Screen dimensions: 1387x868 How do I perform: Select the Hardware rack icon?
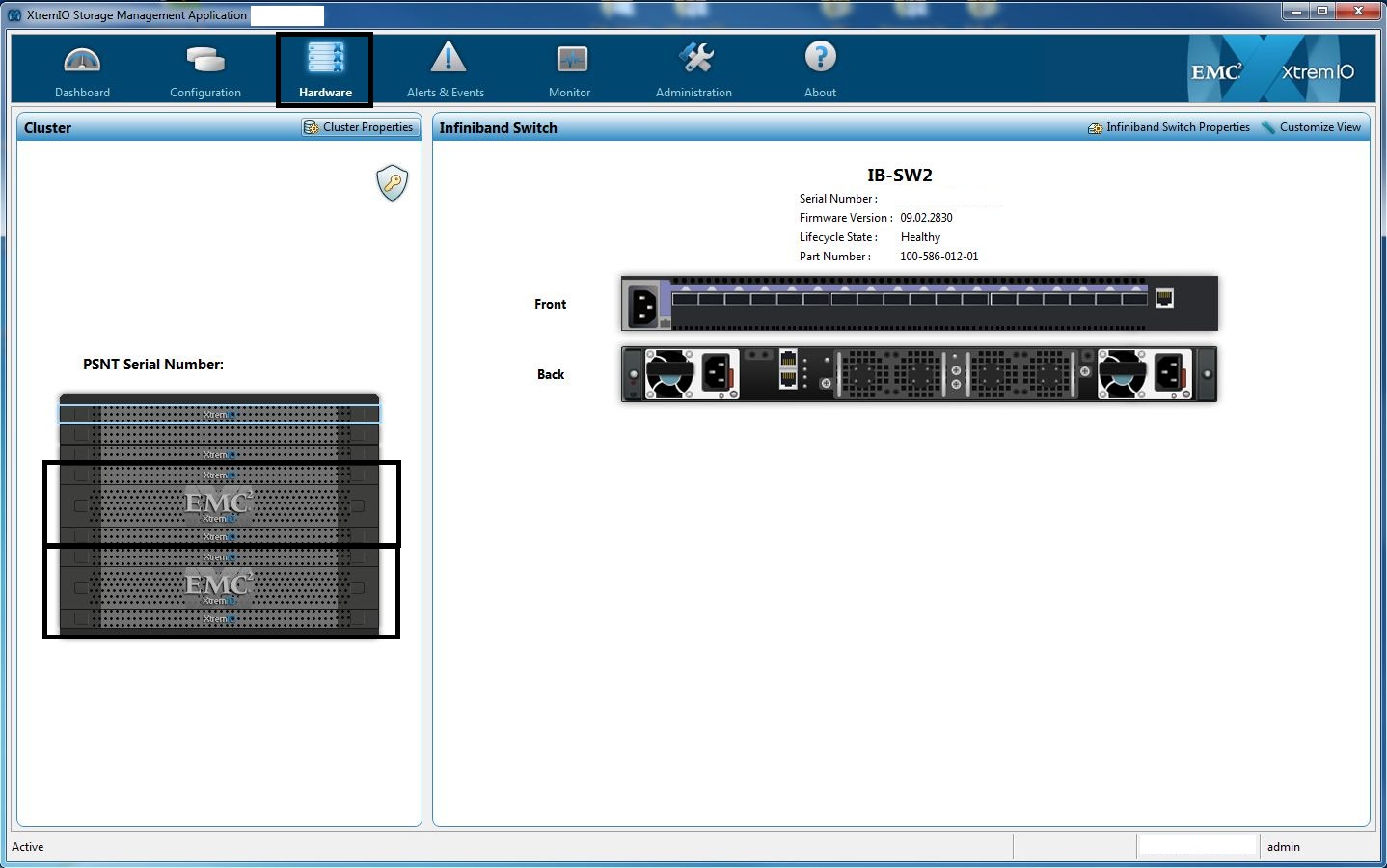coord(325,59)
